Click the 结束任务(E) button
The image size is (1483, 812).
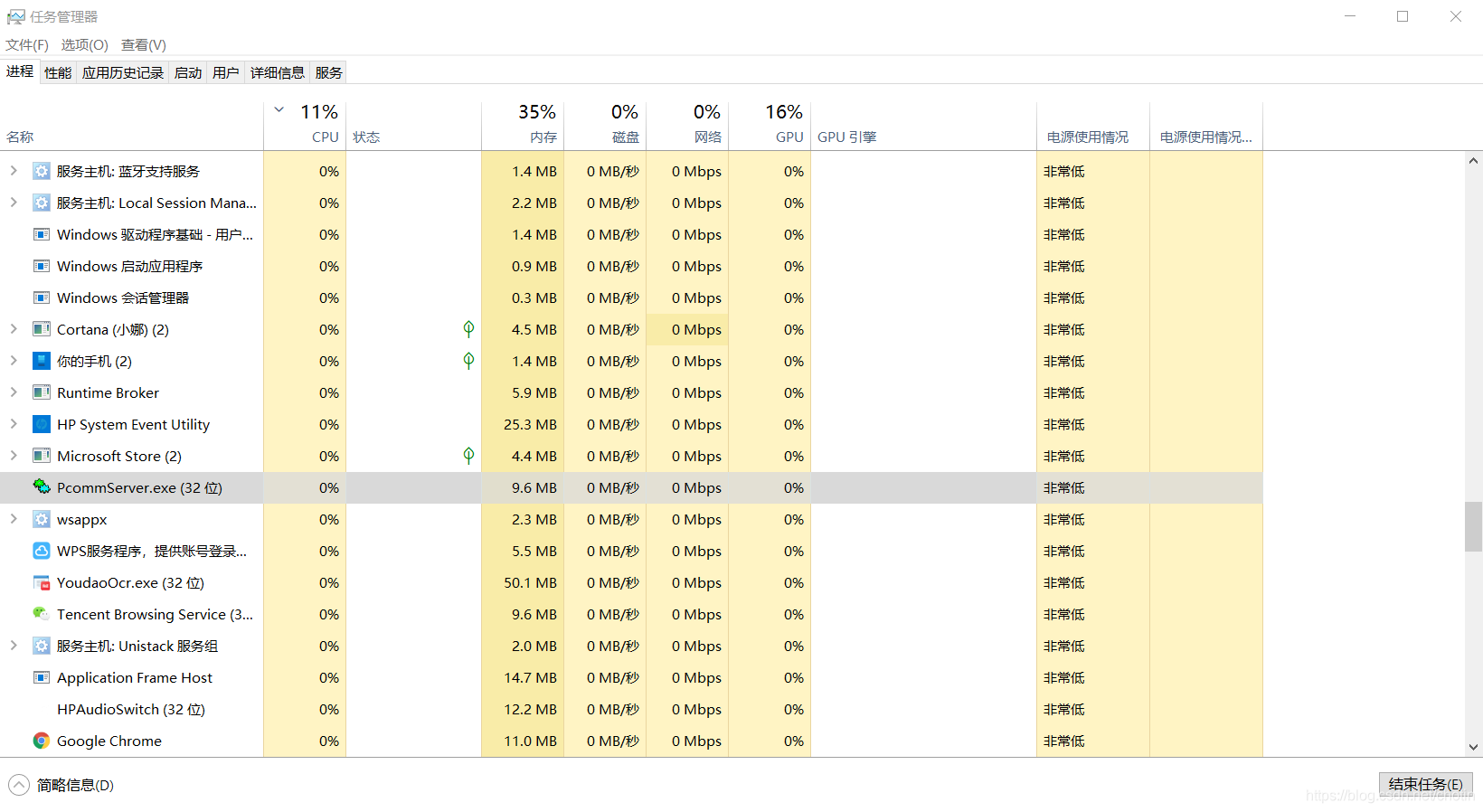1426,784
